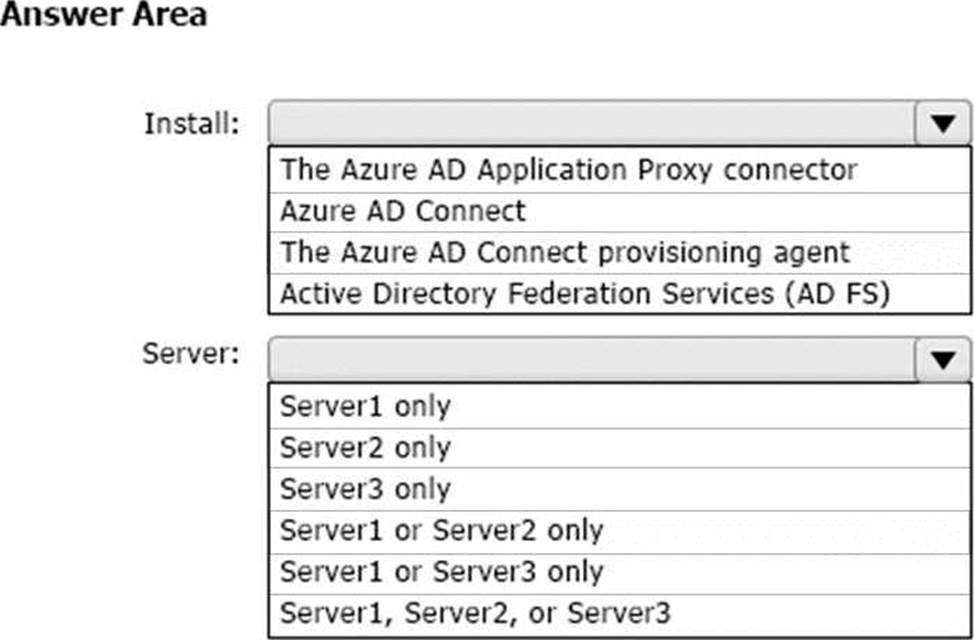Select The Azure AD Connect provisioning agent

tap(619, 253)
